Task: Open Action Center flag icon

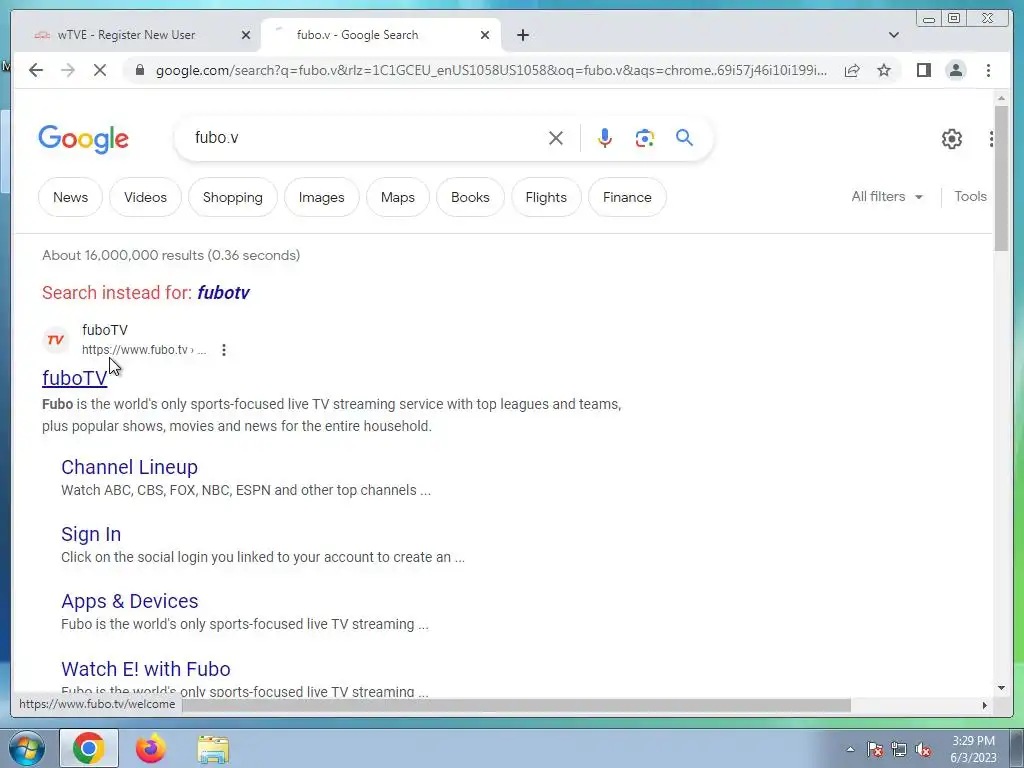Action: (x=875, y=749)
